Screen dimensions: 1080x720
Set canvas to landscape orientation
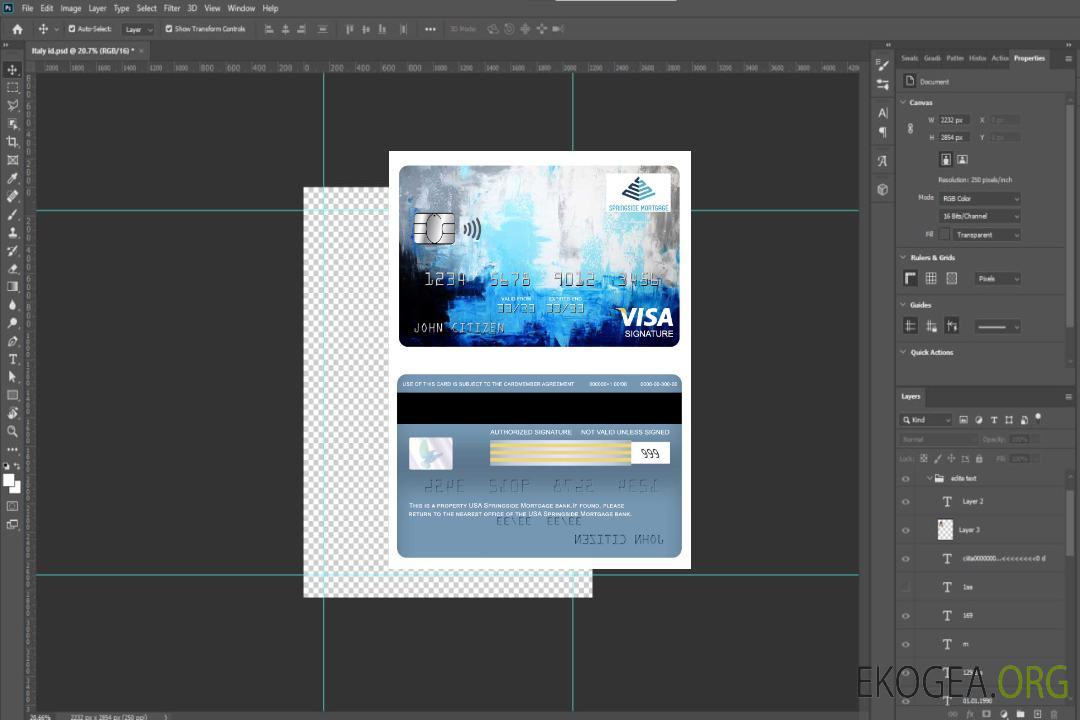962,160
